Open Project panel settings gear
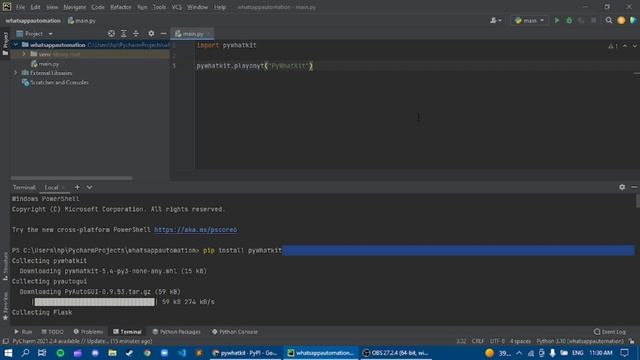 click(151, 33)
